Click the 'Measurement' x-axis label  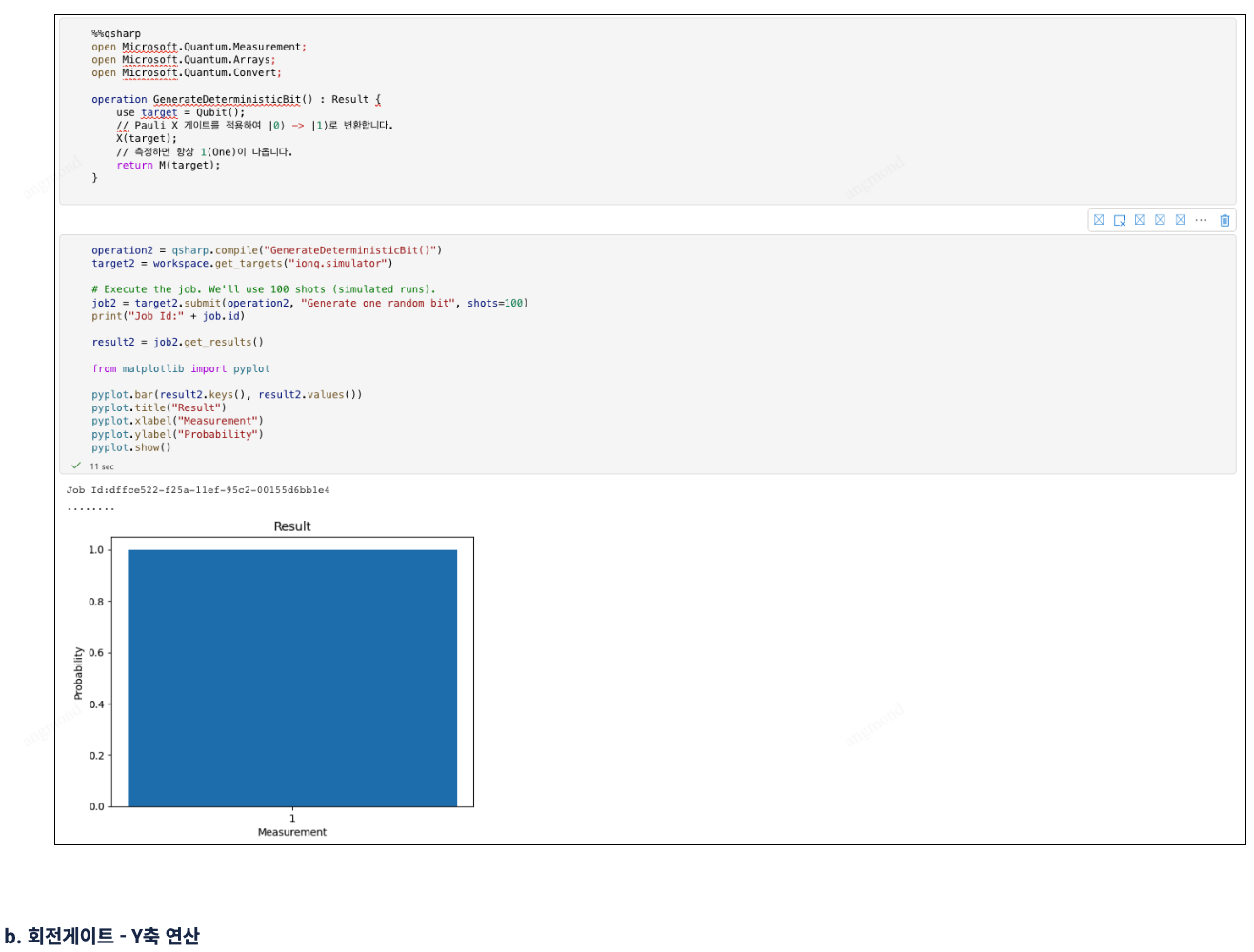point(291,832)
